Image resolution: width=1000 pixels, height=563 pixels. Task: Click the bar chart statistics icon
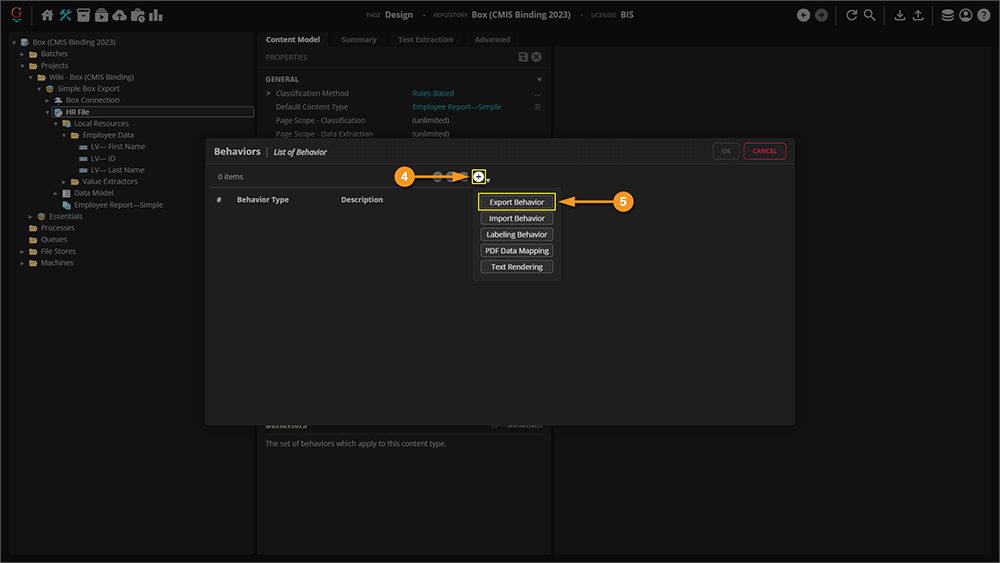(x=156, y=15)
